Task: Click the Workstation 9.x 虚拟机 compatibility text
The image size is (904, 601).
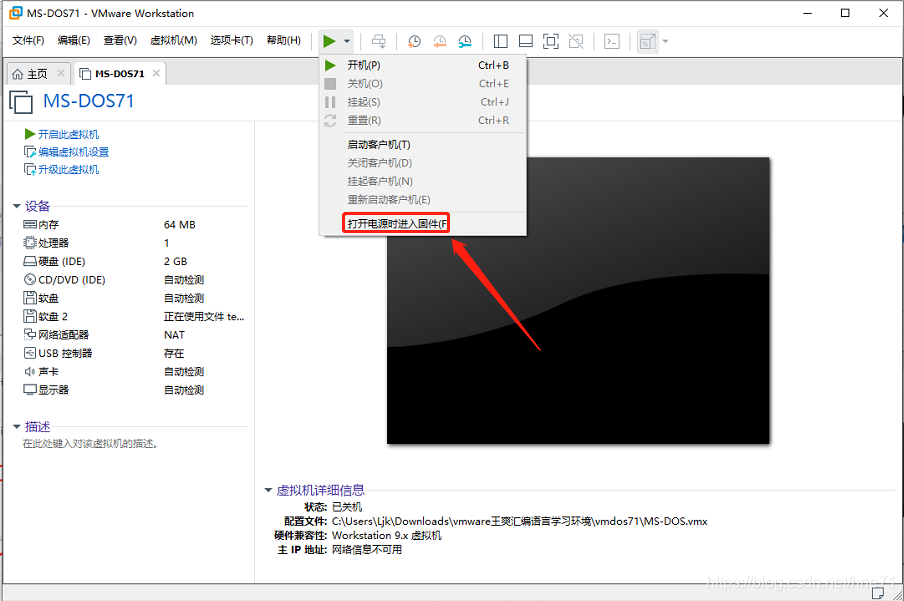Action: (387, 536)
